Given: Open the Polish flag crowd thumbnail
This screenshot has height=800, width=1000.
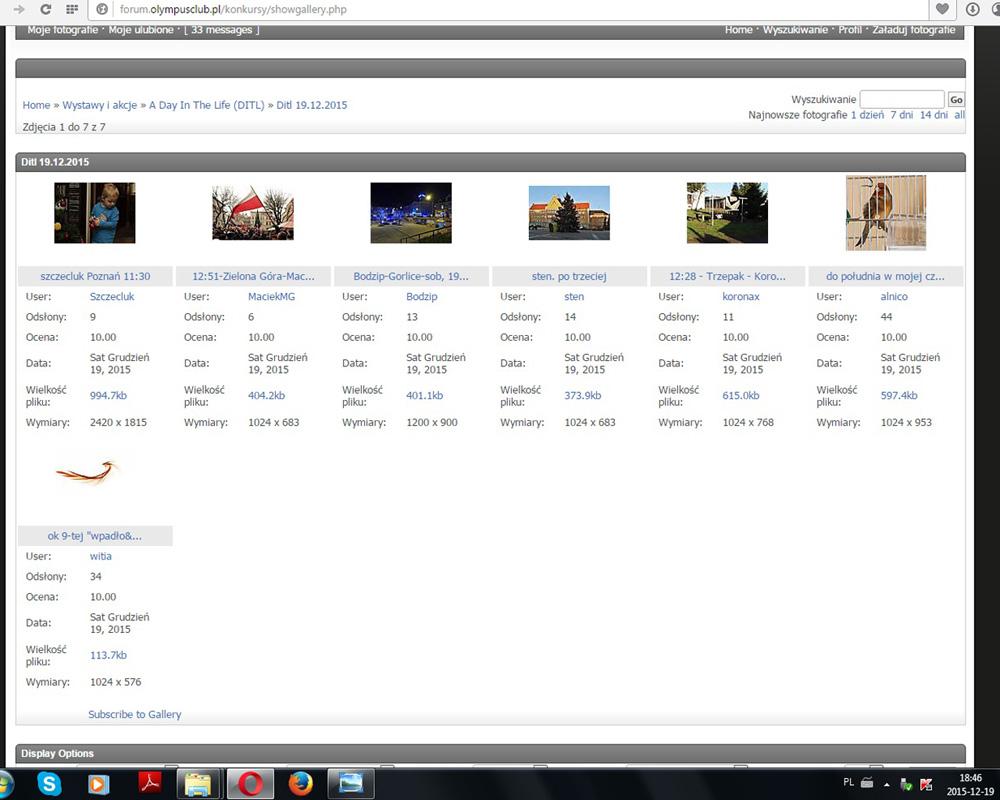Looking at the screenshot, I should coord(253,213).
